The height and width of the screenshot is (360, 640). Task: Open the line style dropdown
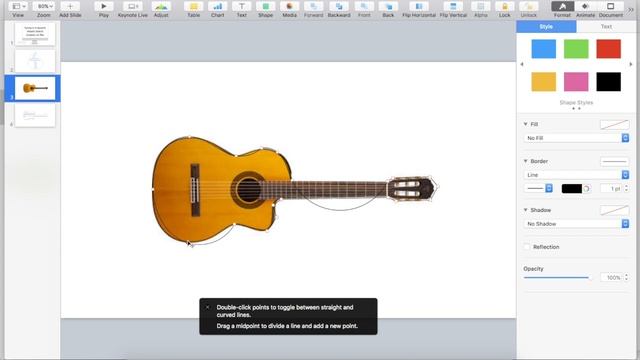pos(538,188)
